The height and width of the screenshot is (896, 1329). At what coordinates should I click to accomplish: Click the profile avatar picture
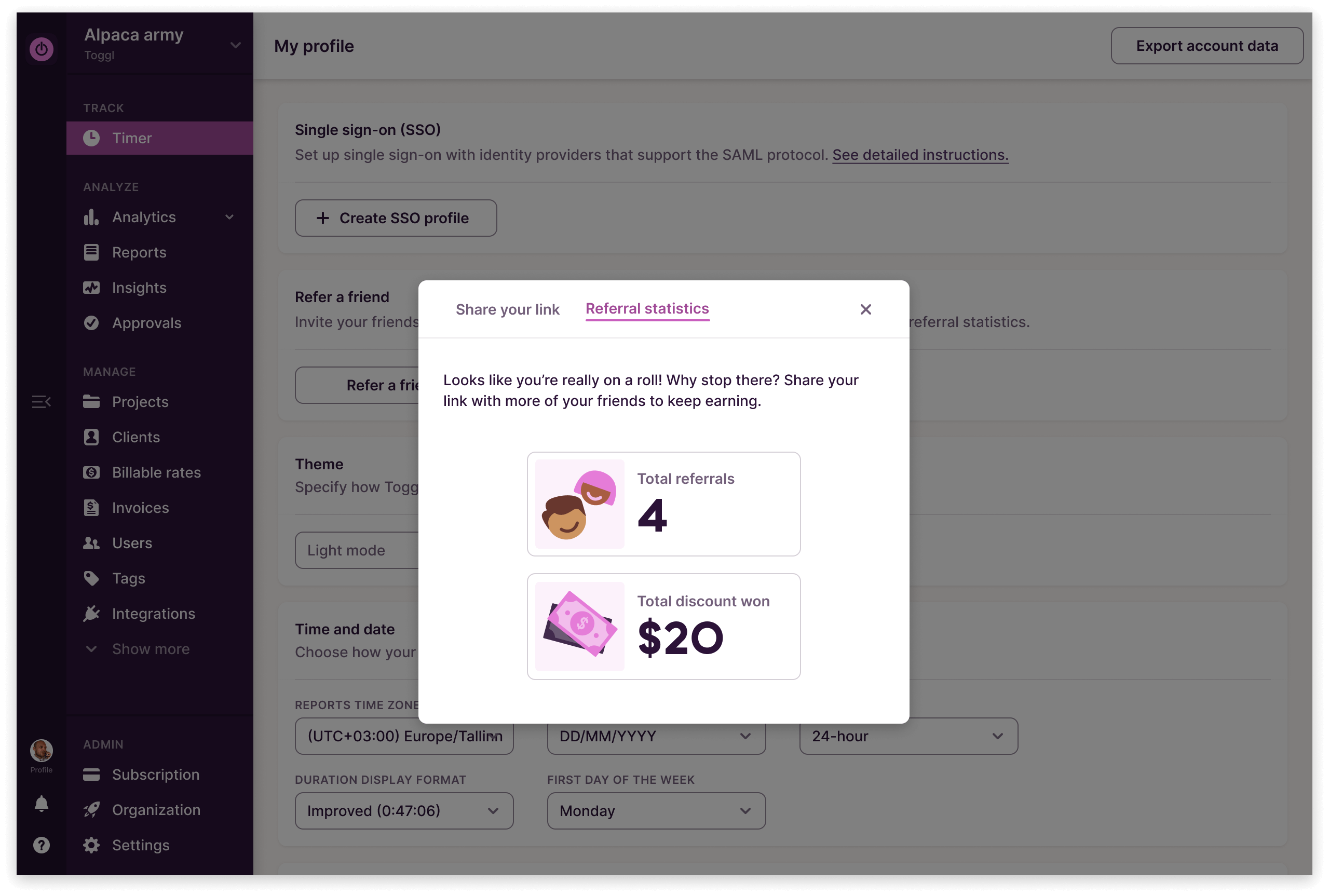click(41, 751)
